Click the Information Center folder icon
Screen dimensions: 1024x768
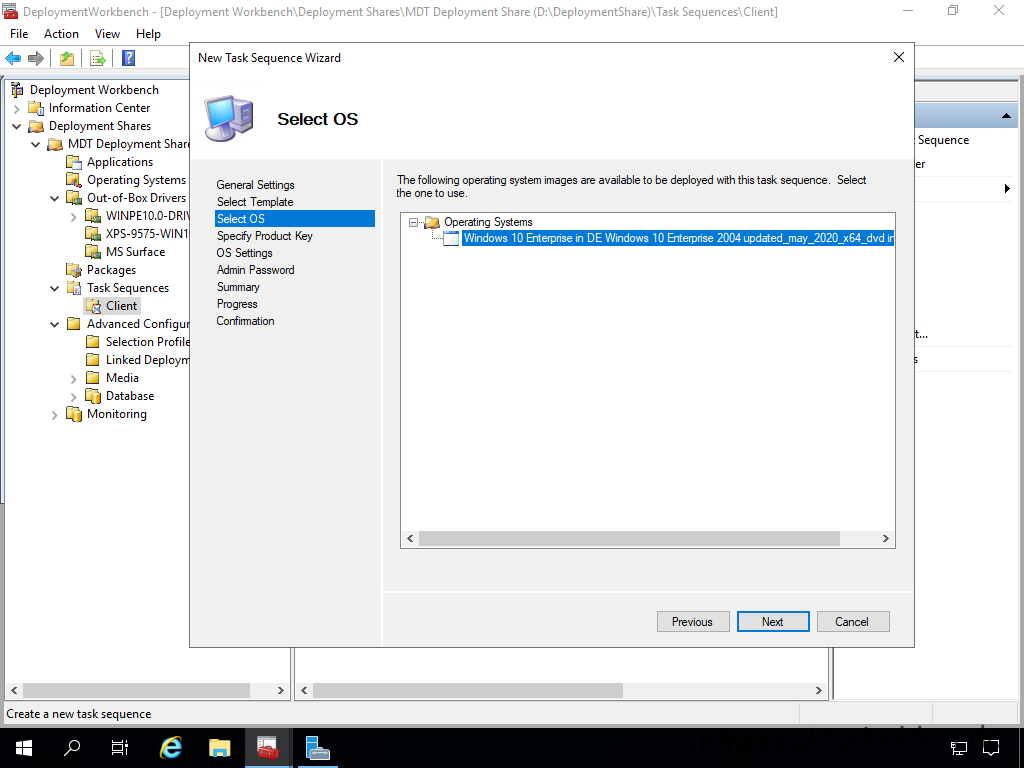pyautogui.click(x=37, y=108)
